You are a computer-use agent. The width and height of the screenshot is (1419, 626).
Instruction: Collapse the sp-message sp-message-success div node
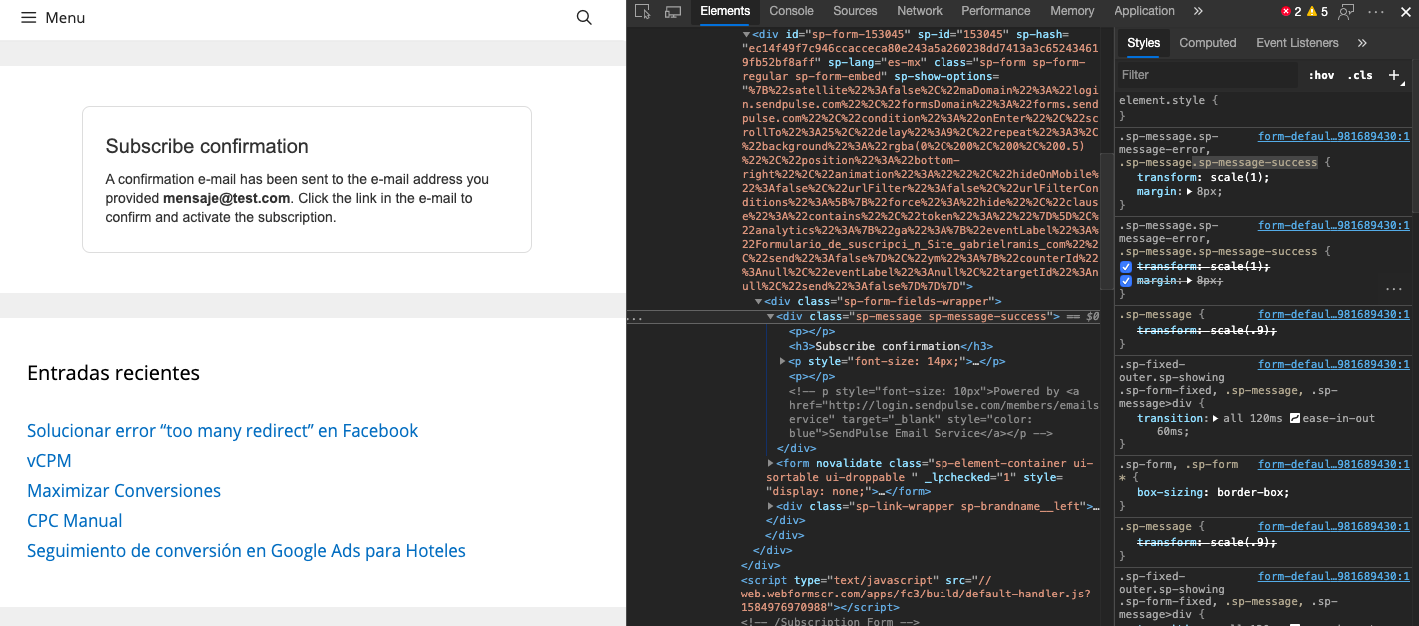click(770, 316)
